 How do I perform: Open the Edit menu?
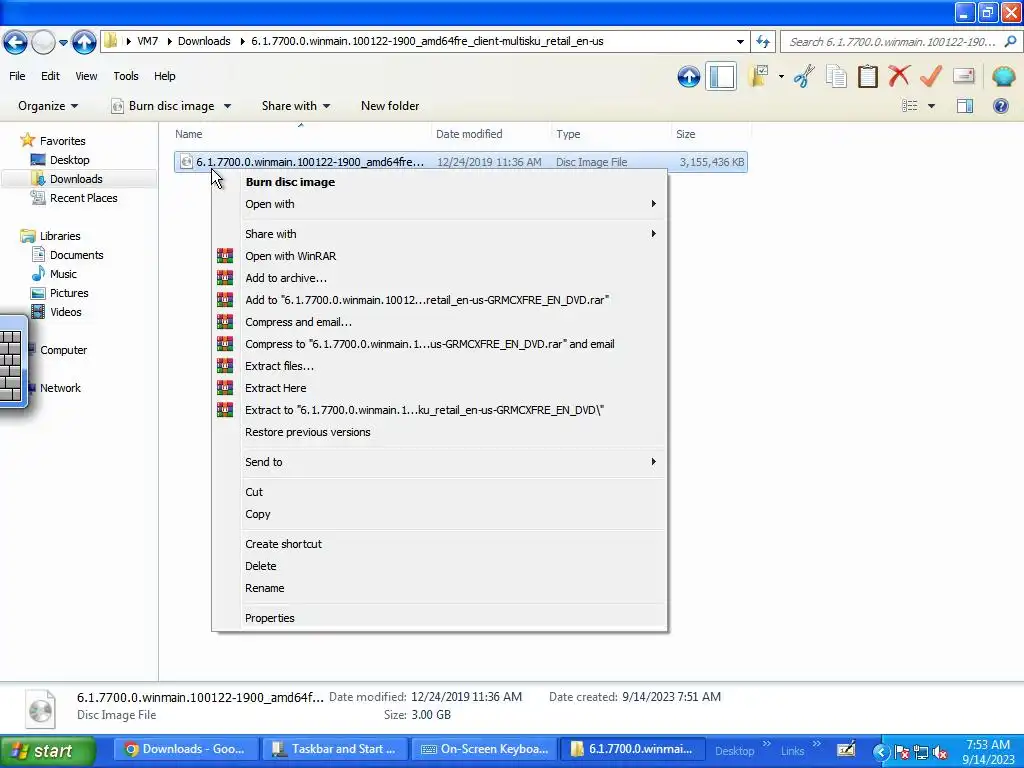[50, 76]
